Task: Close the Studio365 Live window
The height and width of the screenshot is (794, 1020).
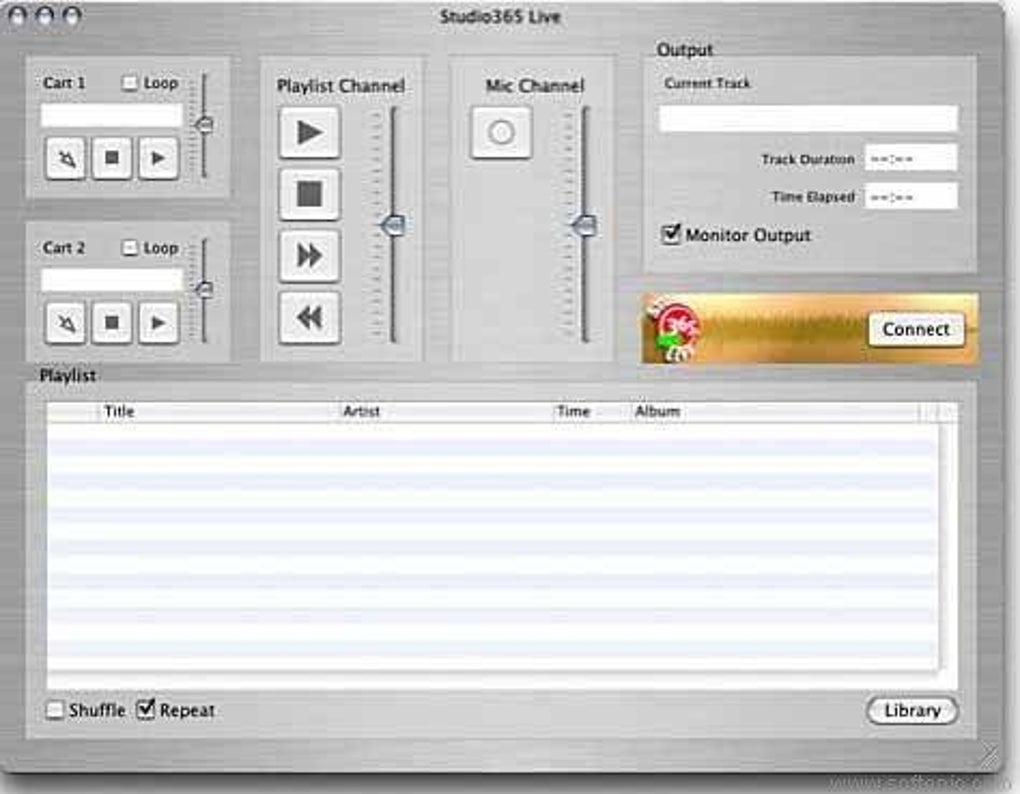Action: click(x=18, y=15)
